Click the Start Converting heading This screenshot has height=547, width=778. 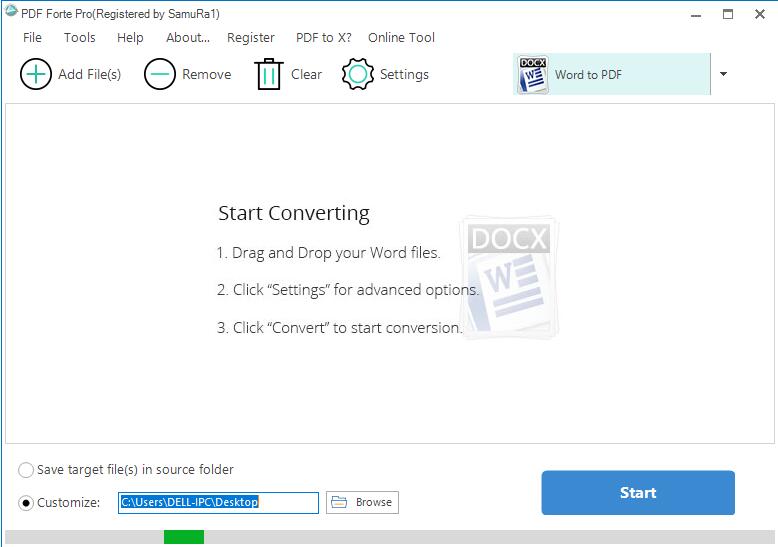pos(294,213)
